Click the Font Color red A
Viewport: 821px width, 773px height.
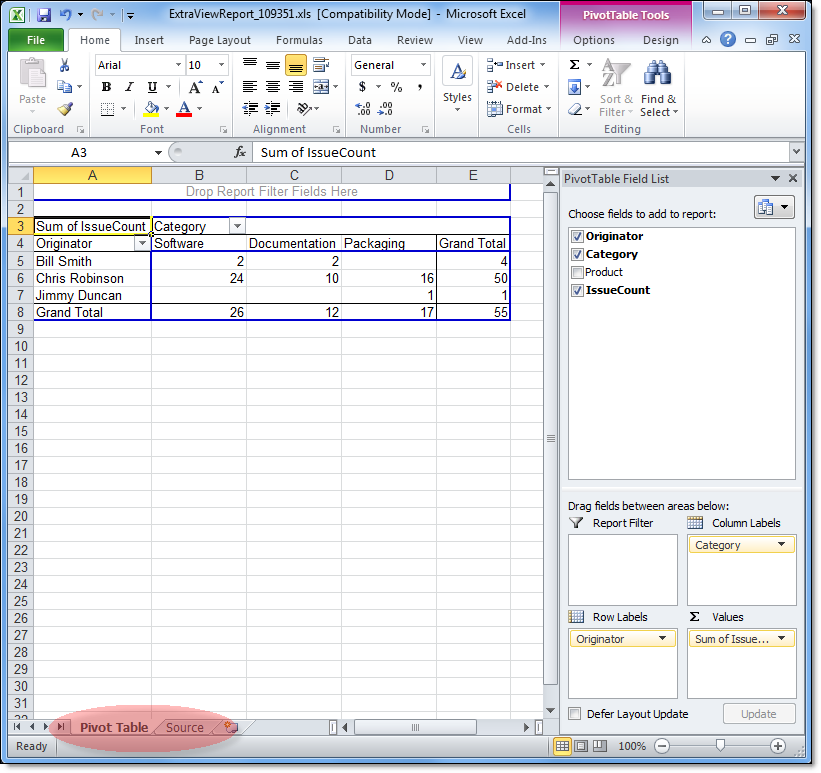pos(184,109)
